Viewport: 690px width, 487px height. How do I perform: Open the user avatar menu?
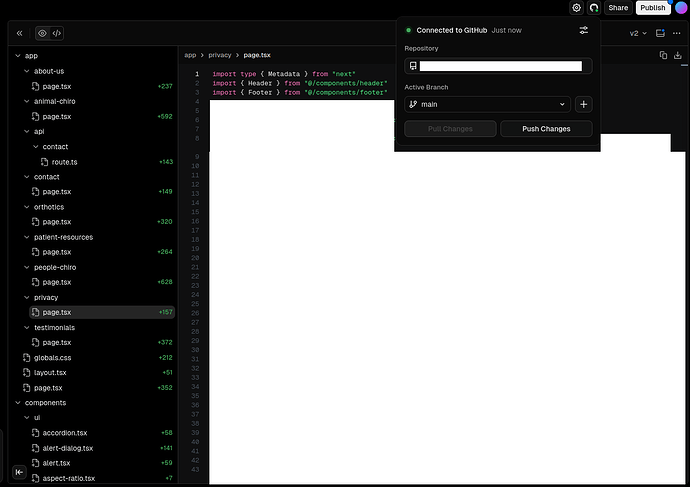coord(681,7)
